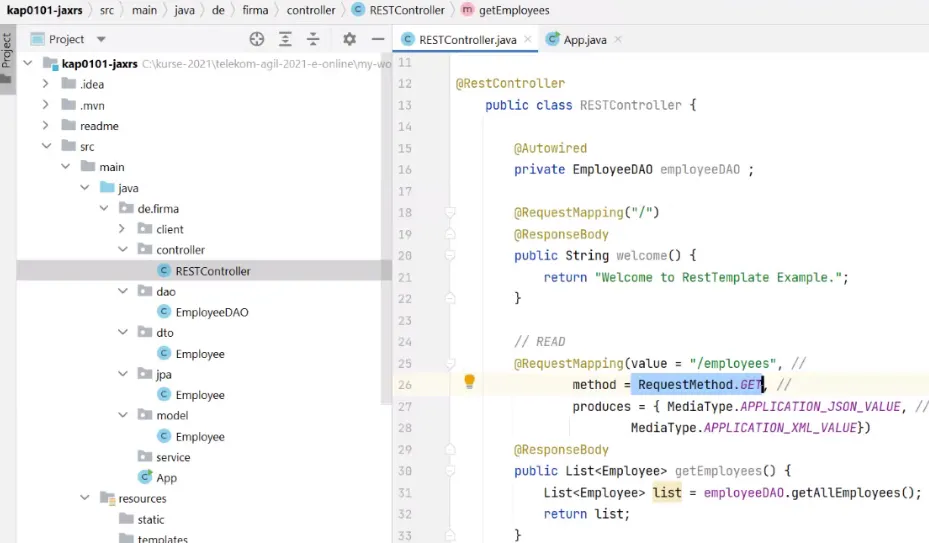Hide the Project panel with minus icon
This screenshot has width=929, height=543.
(378, 39)
